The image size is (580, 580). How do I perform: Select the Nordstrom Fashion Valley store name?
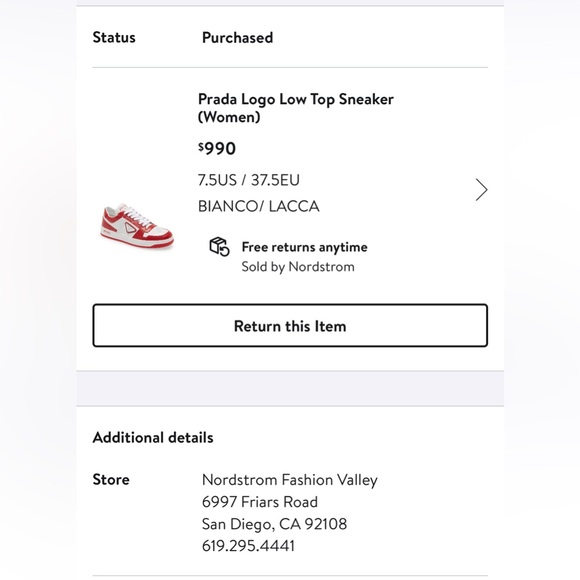point(290,480)
